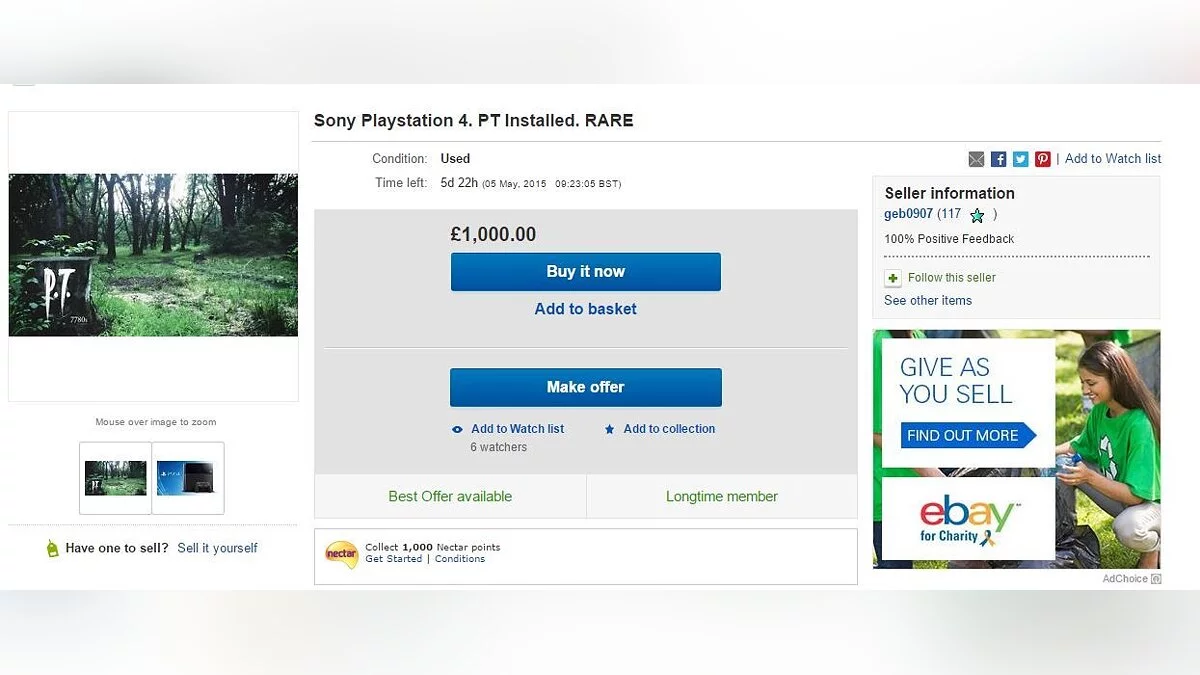This screenshot has width=1200, height=675.
Task: Click the seller feedback star icon
Action: (x=977, y=215)
